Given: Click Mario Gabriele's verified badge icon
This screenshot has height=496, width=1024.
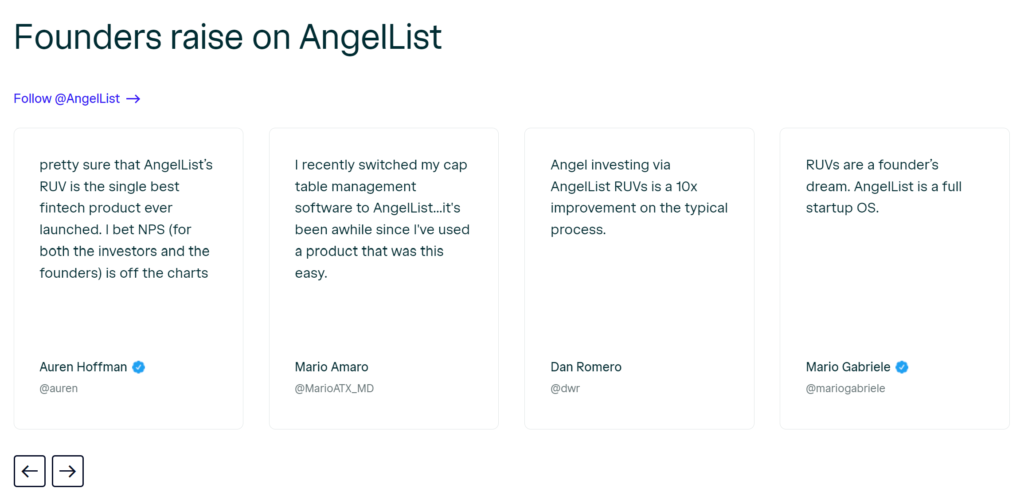Looking at the screenshot, I should pyautogui.click(x=902, y=367).
